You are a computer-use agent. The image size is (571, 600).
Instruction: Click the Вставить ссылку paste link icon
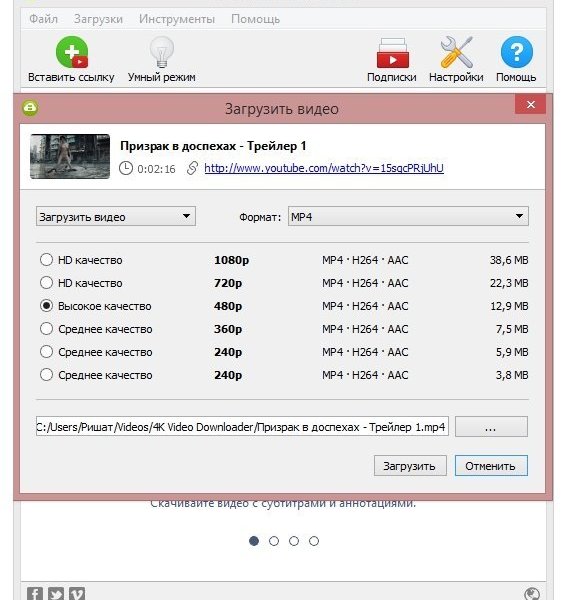pyautogui.click(x=72, y=52)
